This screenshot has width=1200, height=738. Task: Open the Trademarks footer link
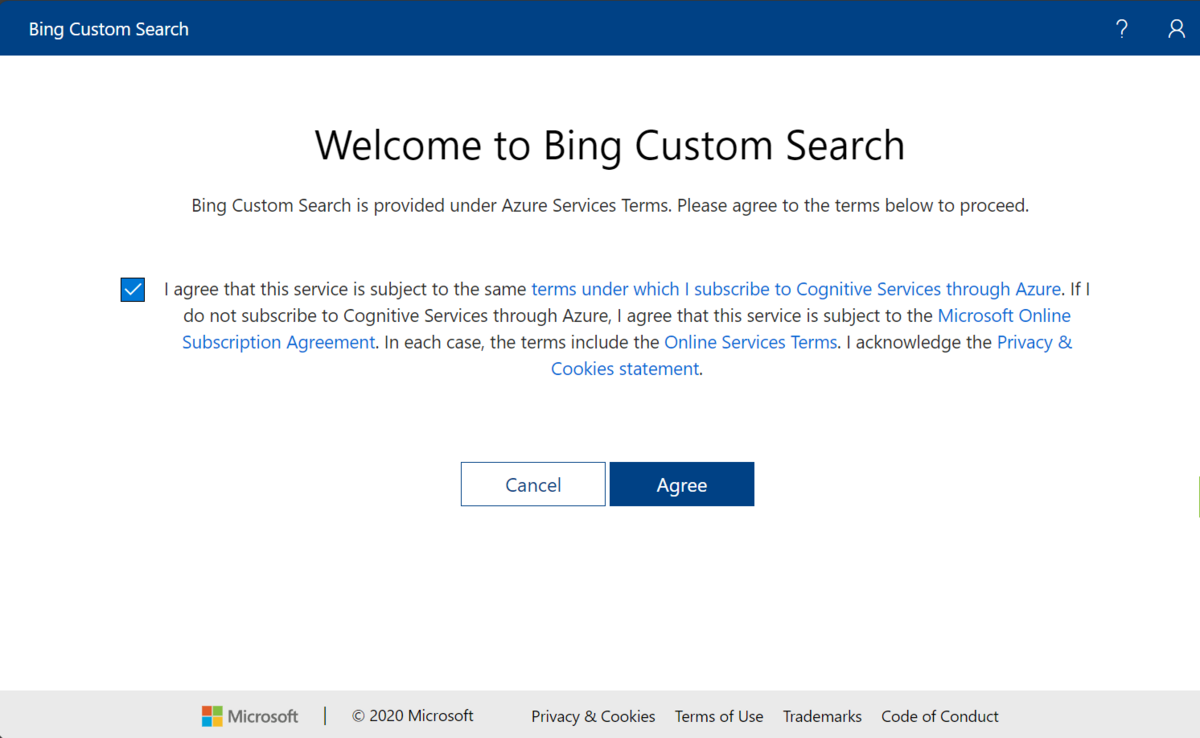(822, 716)
